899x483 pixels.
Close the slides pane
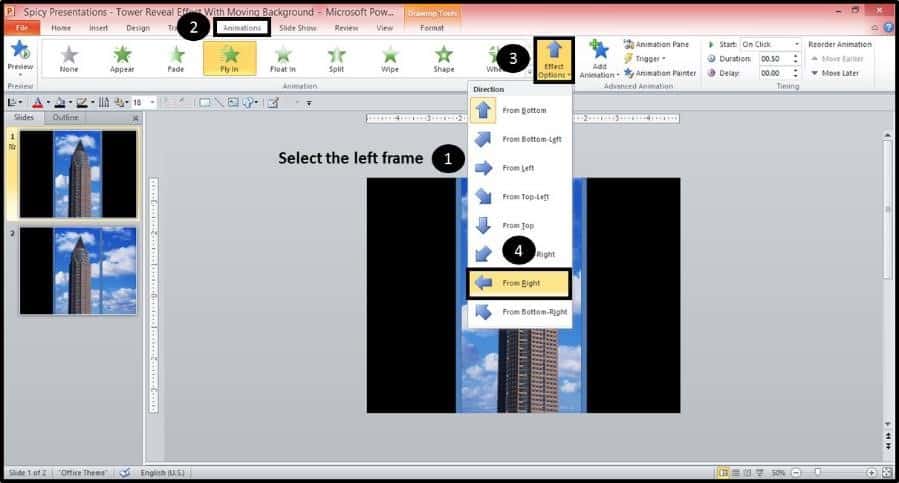pos(135,118)
